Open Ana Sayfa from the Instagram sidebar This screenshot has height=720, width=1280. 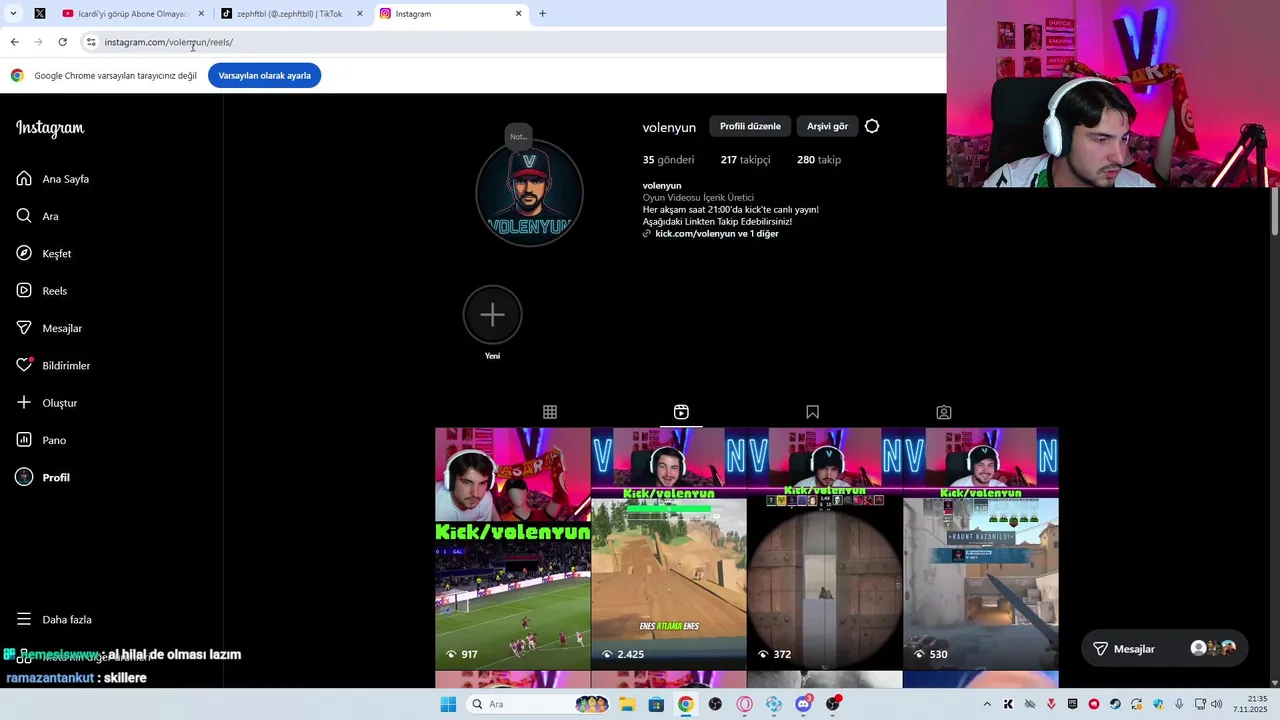point(53,179)
